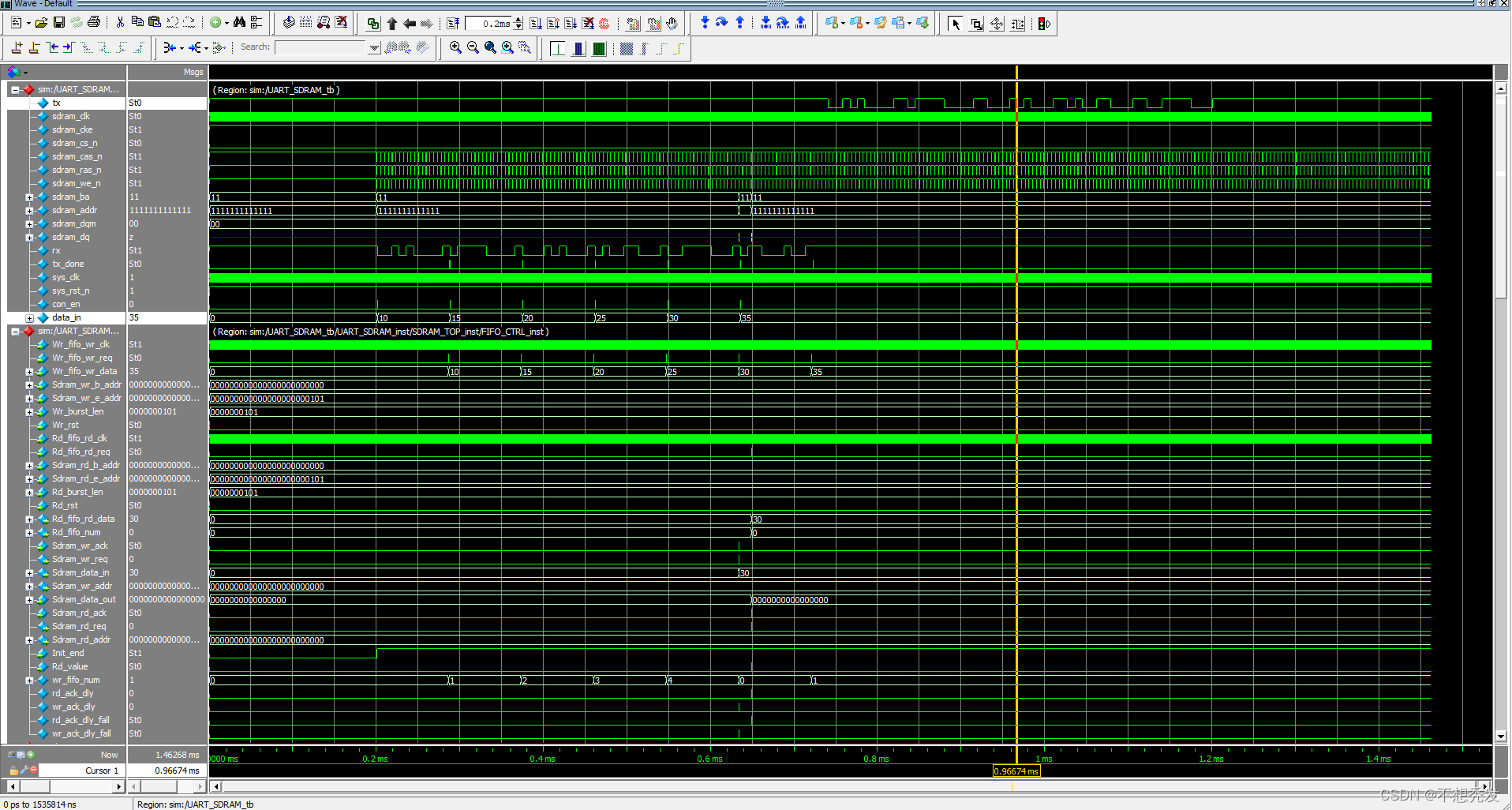Click the Step Out up-arrow icon

click(739, 23)
